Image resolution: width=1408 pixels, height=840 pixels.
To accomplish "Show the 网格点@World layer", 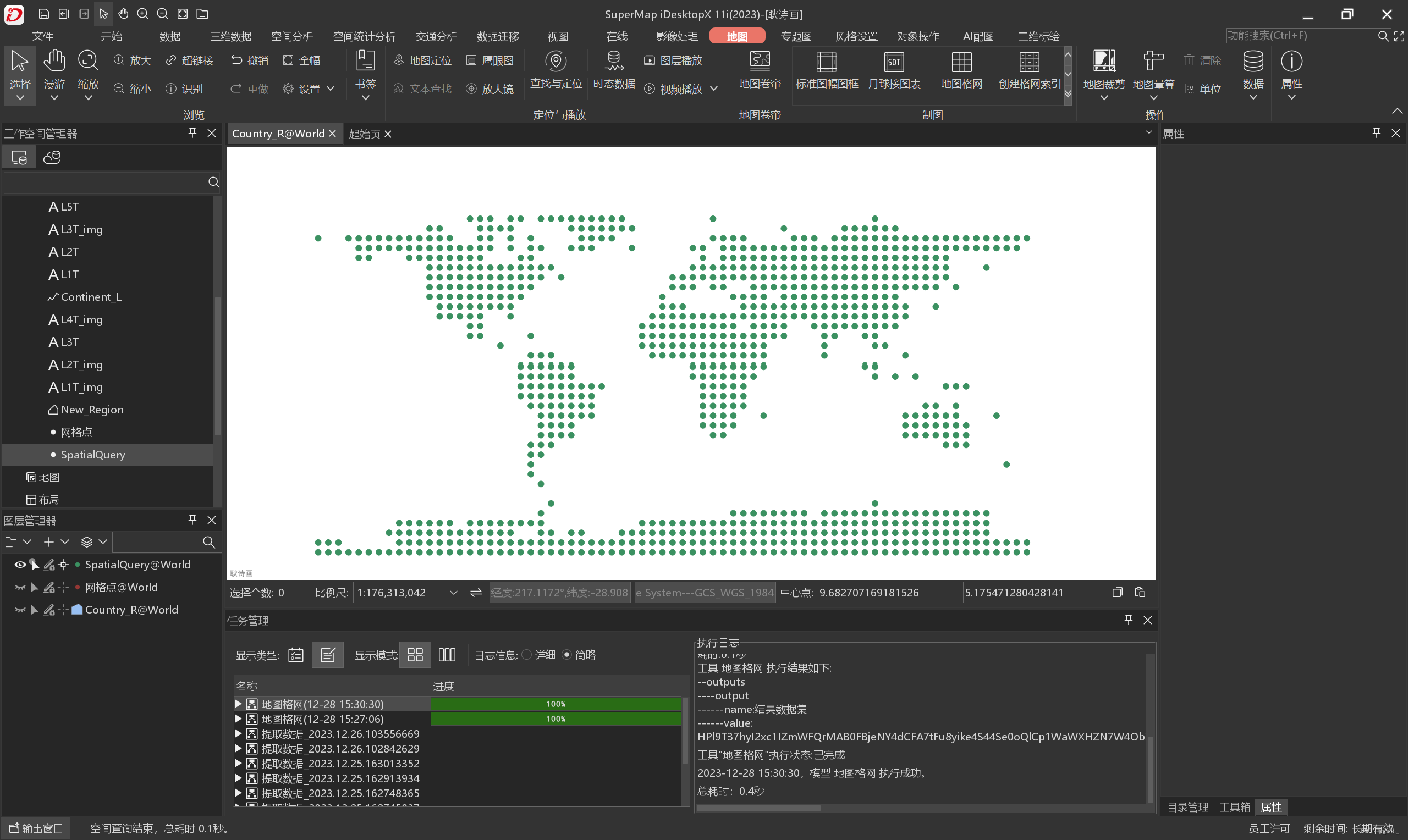I will point(20,587).
